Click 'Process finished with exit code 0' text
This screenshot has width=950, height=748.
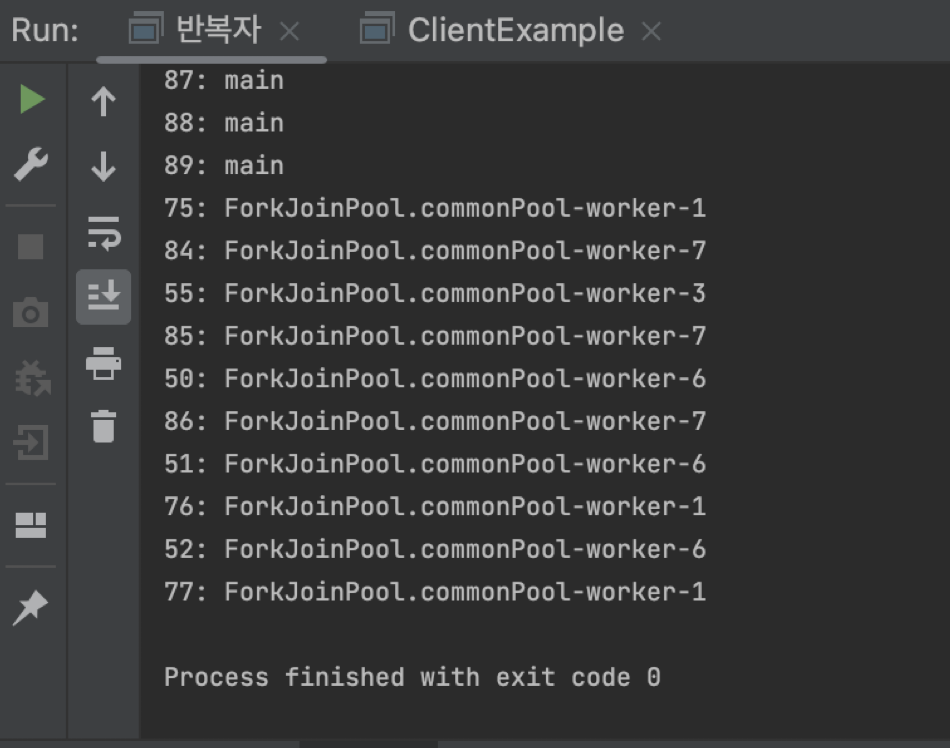click(413, 677)
